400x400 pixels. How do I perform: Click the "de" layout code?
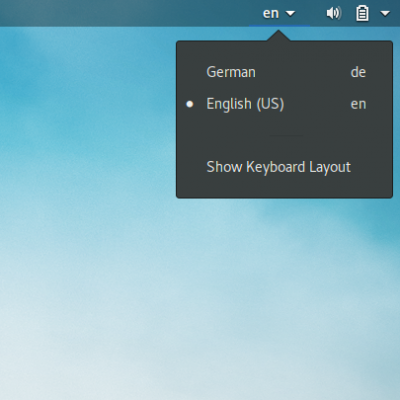358,72
